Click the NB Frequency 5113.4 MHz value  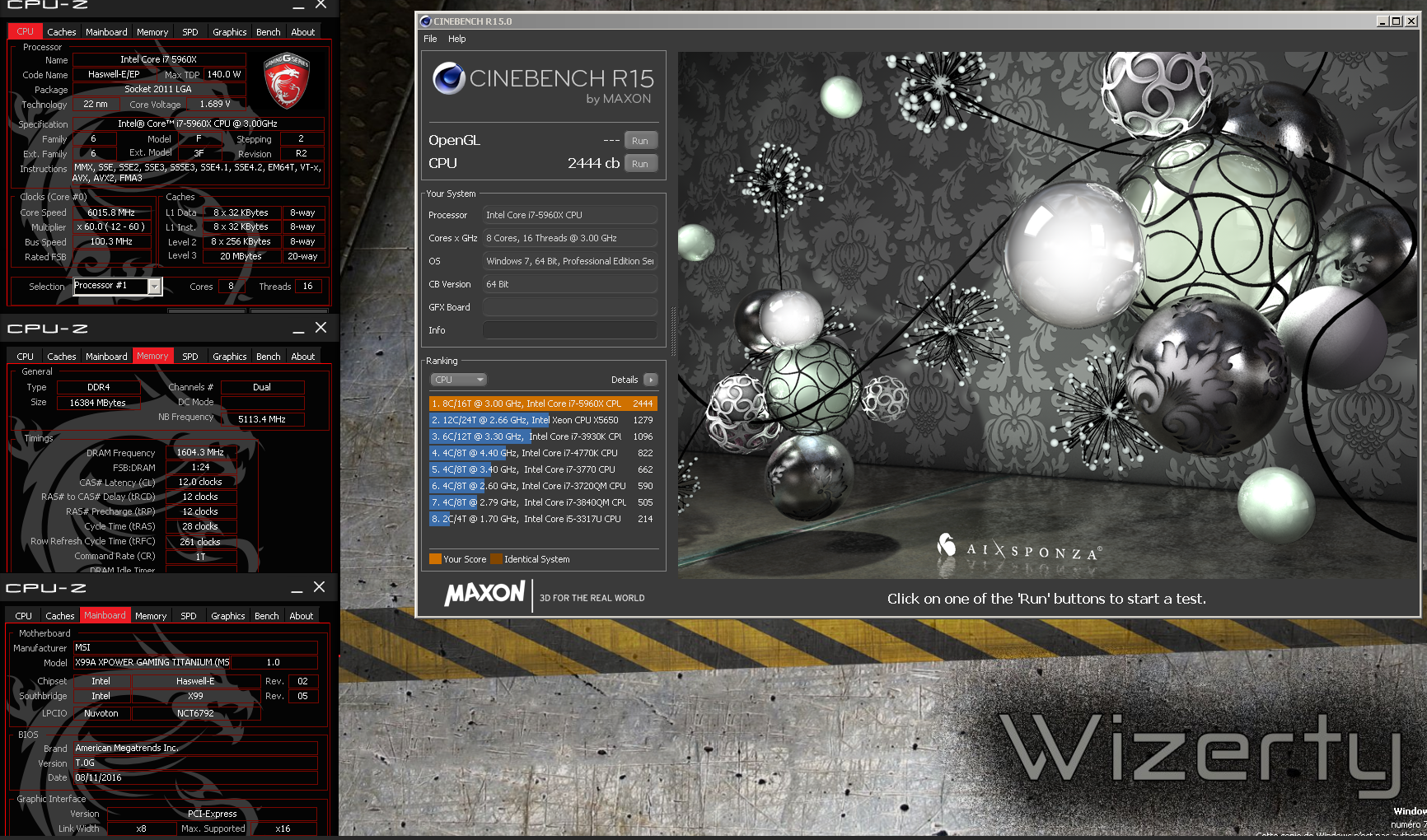pyautogui.click(x=262, y=419)
